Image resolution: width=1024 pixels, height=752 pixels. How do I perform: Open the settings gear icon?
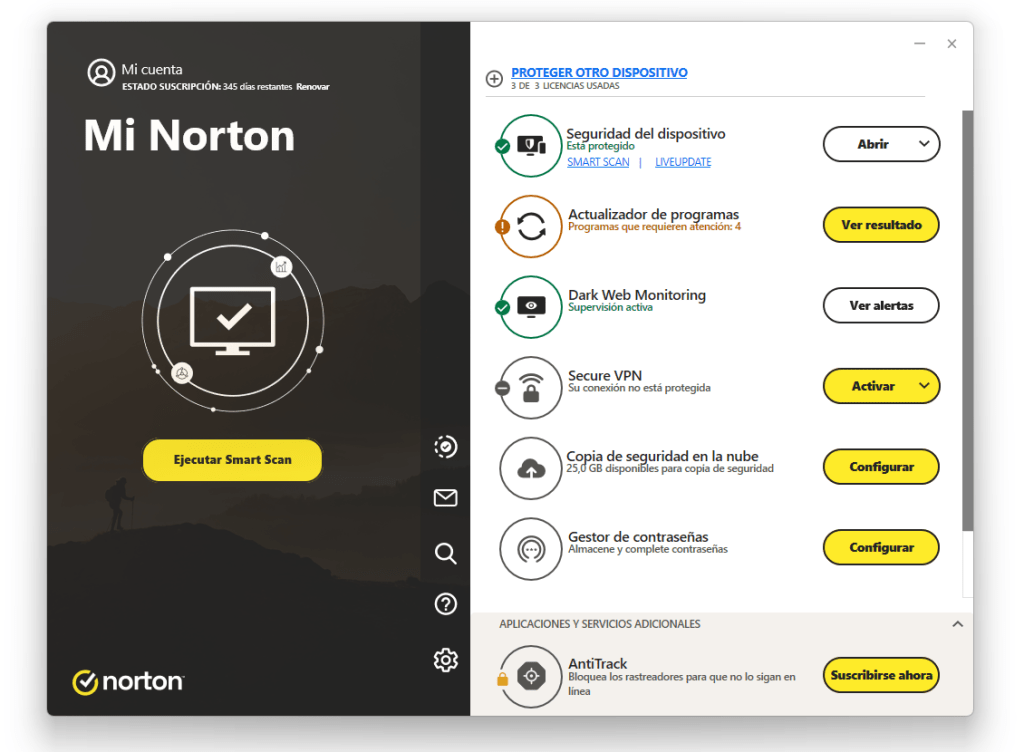pos(445,660)
